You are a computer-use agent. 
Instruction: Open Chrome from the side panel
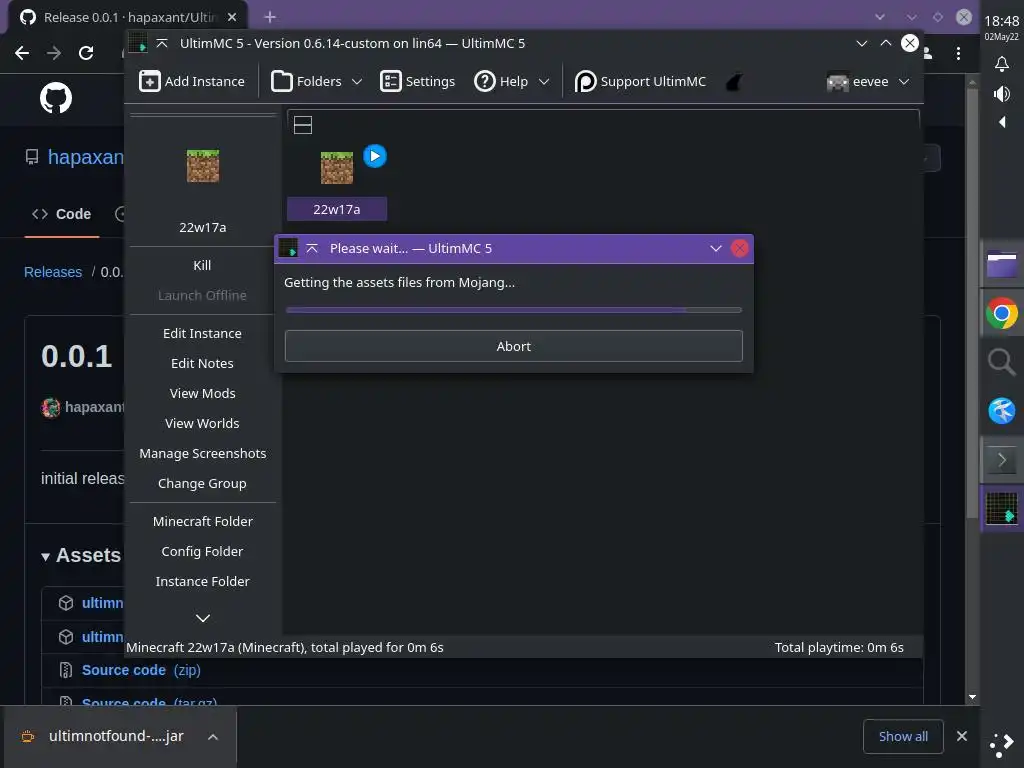1002,313
